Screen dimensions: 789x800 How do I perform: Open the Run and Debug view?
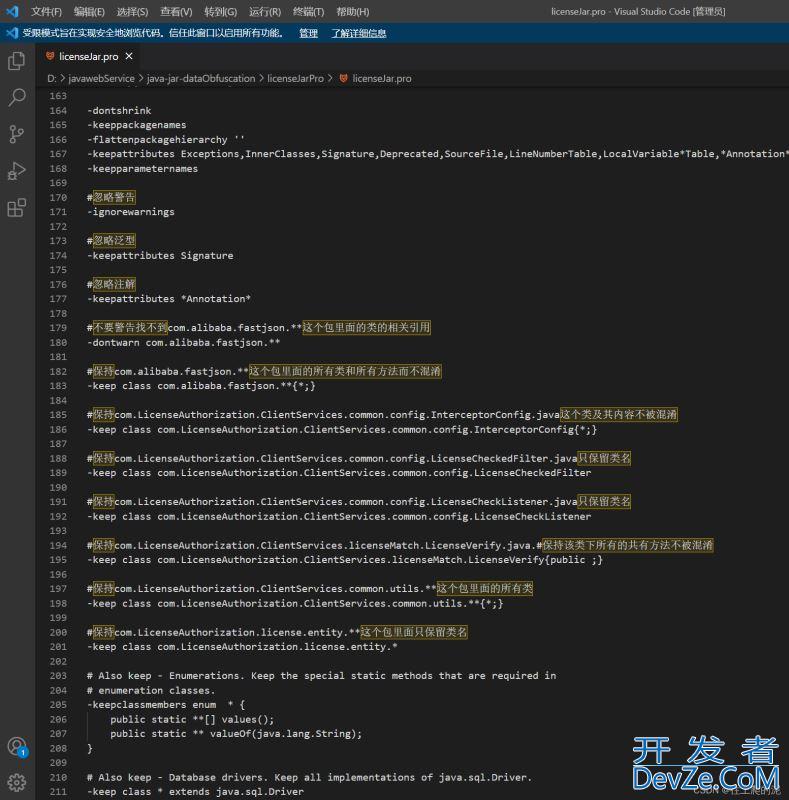click(x=16, y=171)
